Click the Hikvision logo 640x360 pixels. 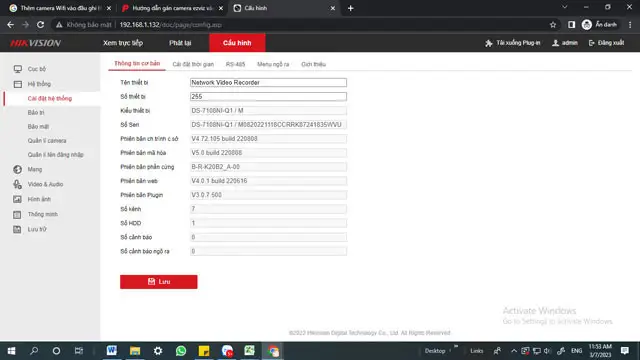36,43
